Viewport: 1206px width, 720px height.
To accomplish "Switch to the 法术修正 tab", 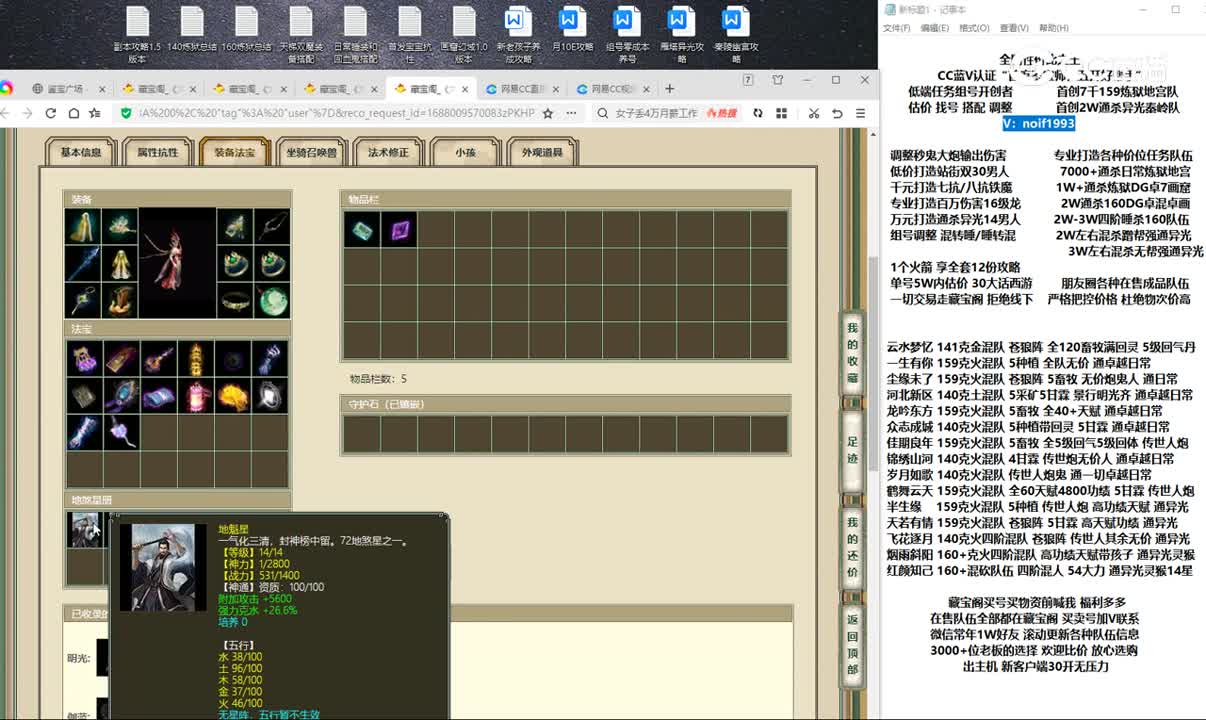I will (388, 152).
